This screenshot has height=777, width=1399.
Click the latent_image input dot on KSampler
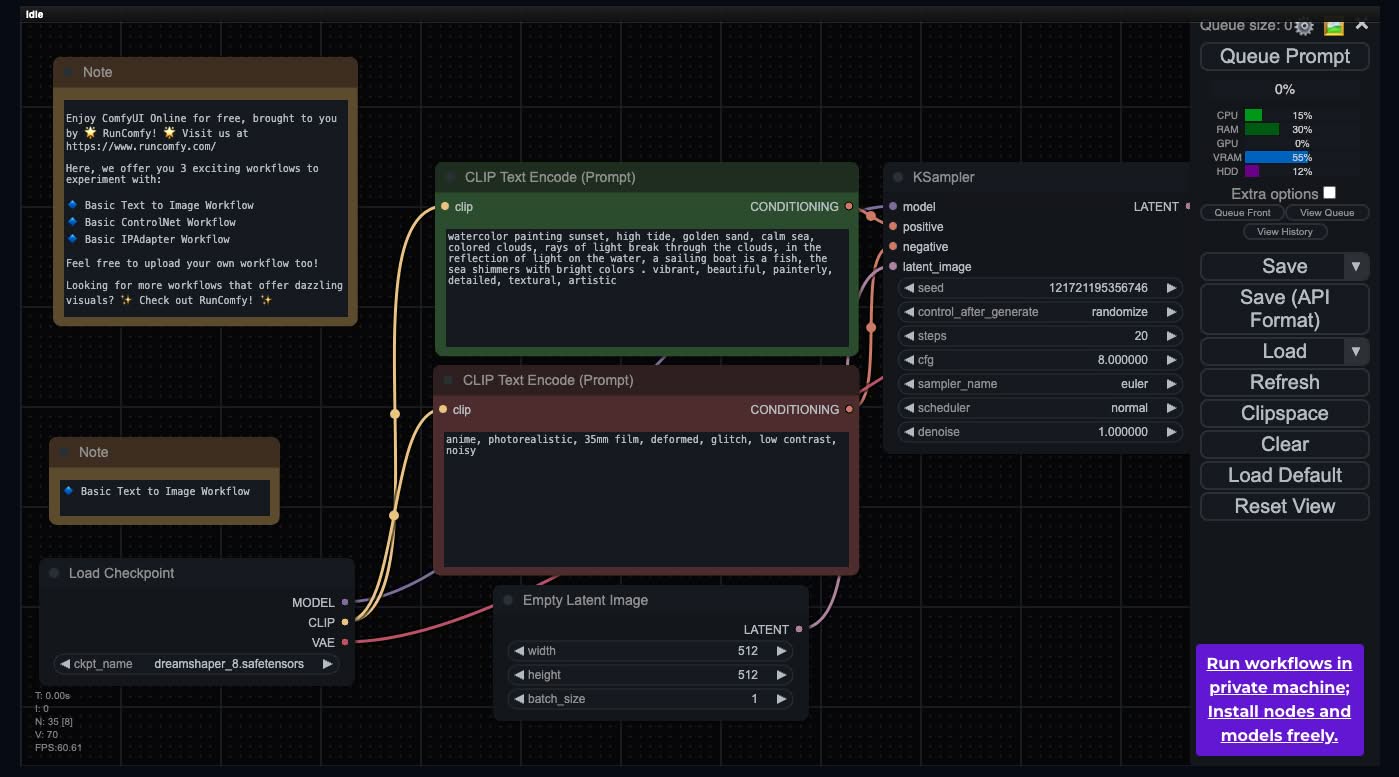coord(891,267)
